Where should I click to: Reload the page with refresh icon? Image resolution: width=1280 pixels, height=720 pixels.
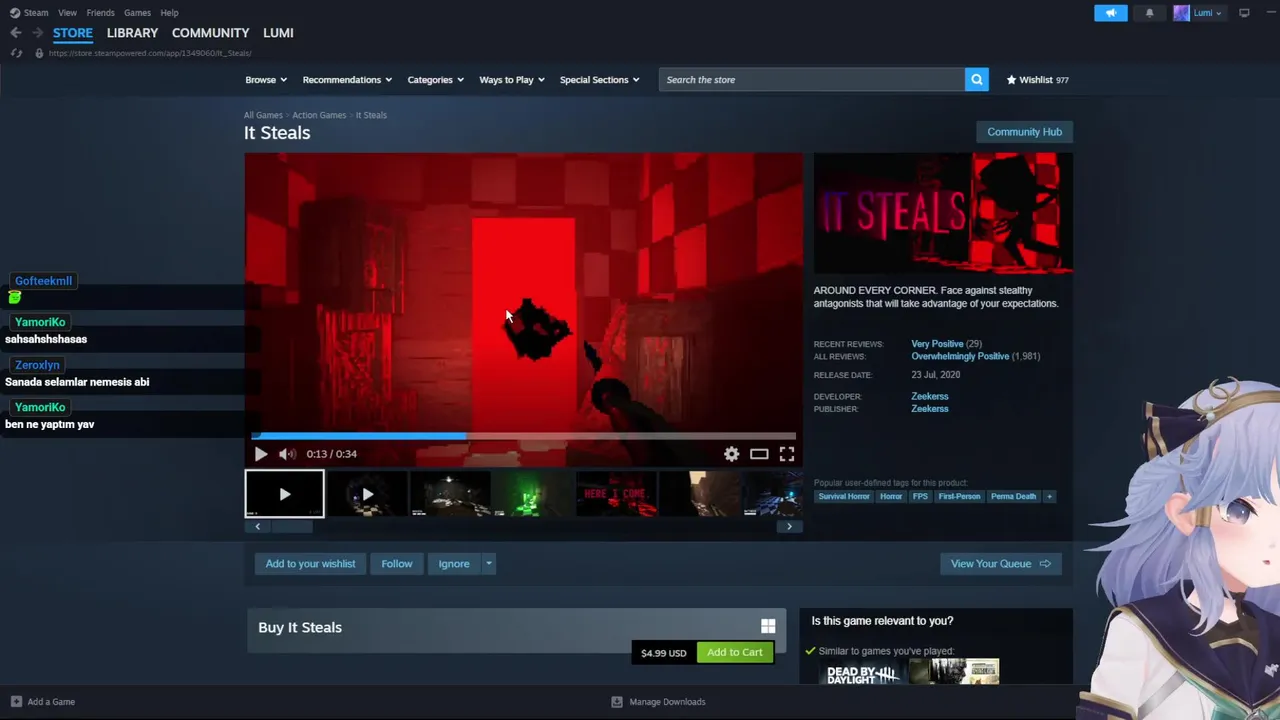(16, 53)
